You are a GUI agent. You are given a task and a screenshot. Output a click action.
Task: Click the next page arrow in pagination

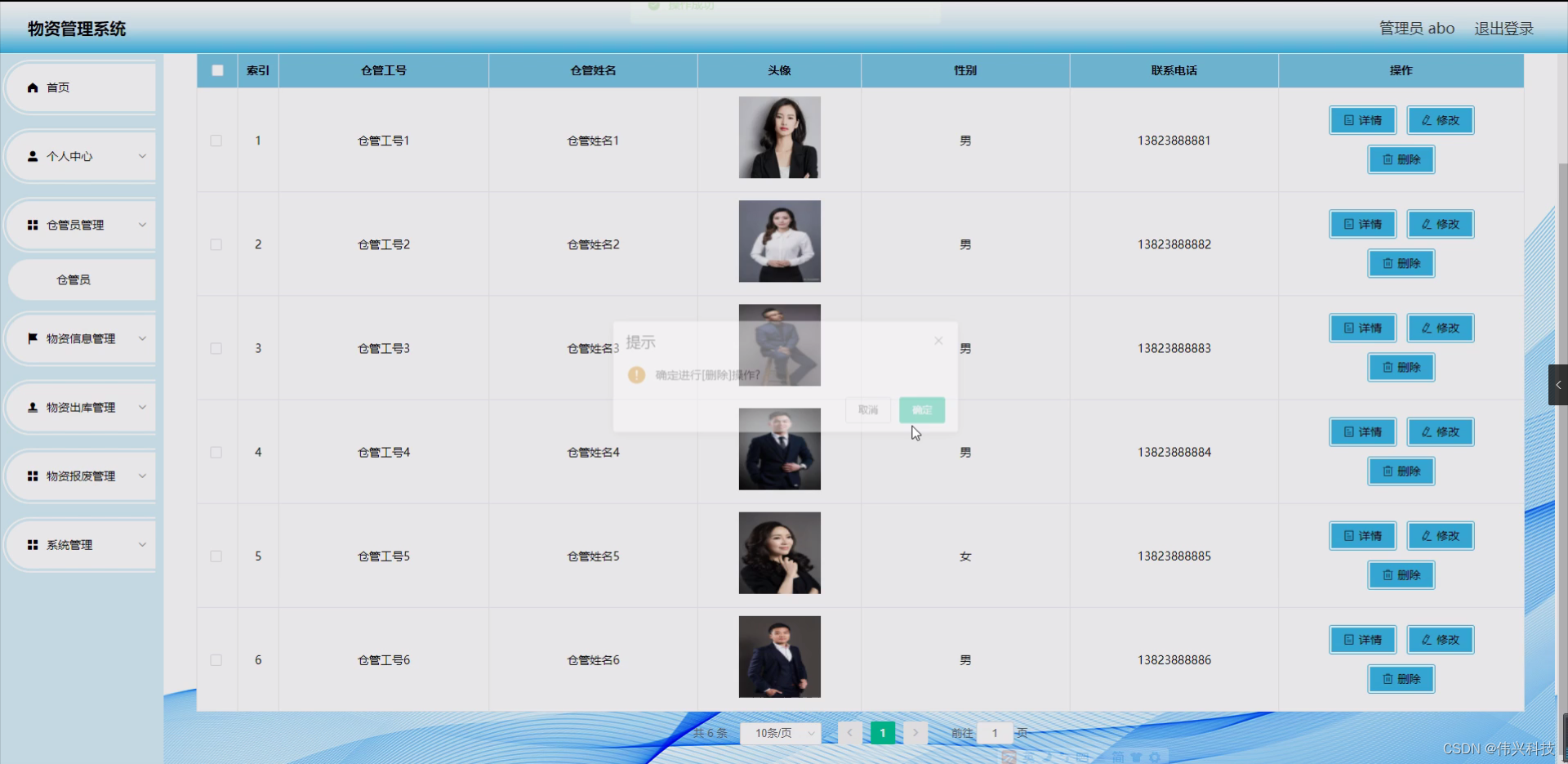916,733
